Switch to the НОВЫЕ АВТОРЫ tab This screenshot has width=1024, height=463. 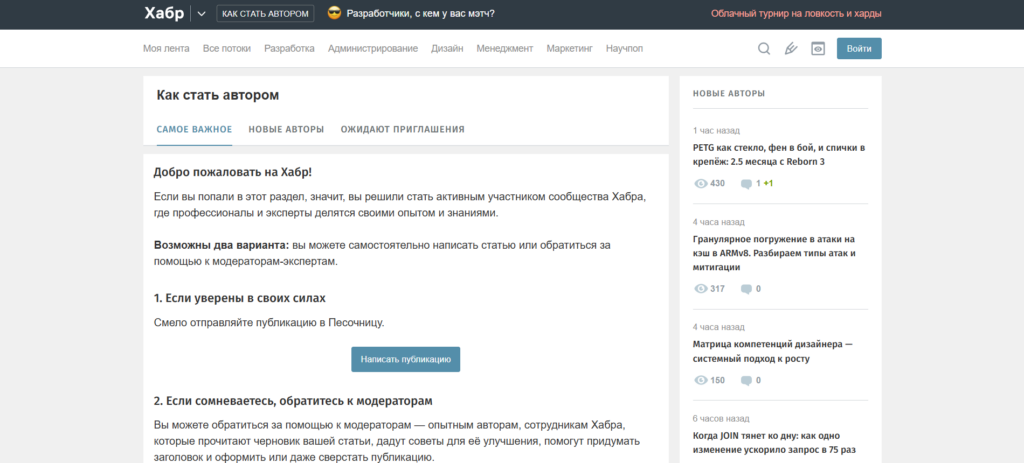286,129
